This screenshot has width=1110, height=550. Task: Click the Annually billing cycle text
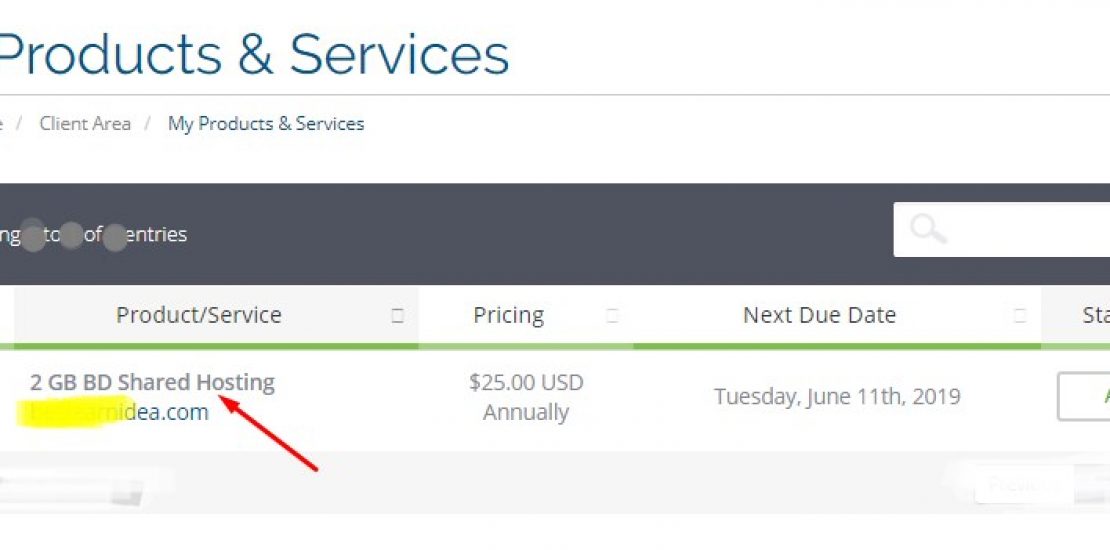[x=526, y=412]
